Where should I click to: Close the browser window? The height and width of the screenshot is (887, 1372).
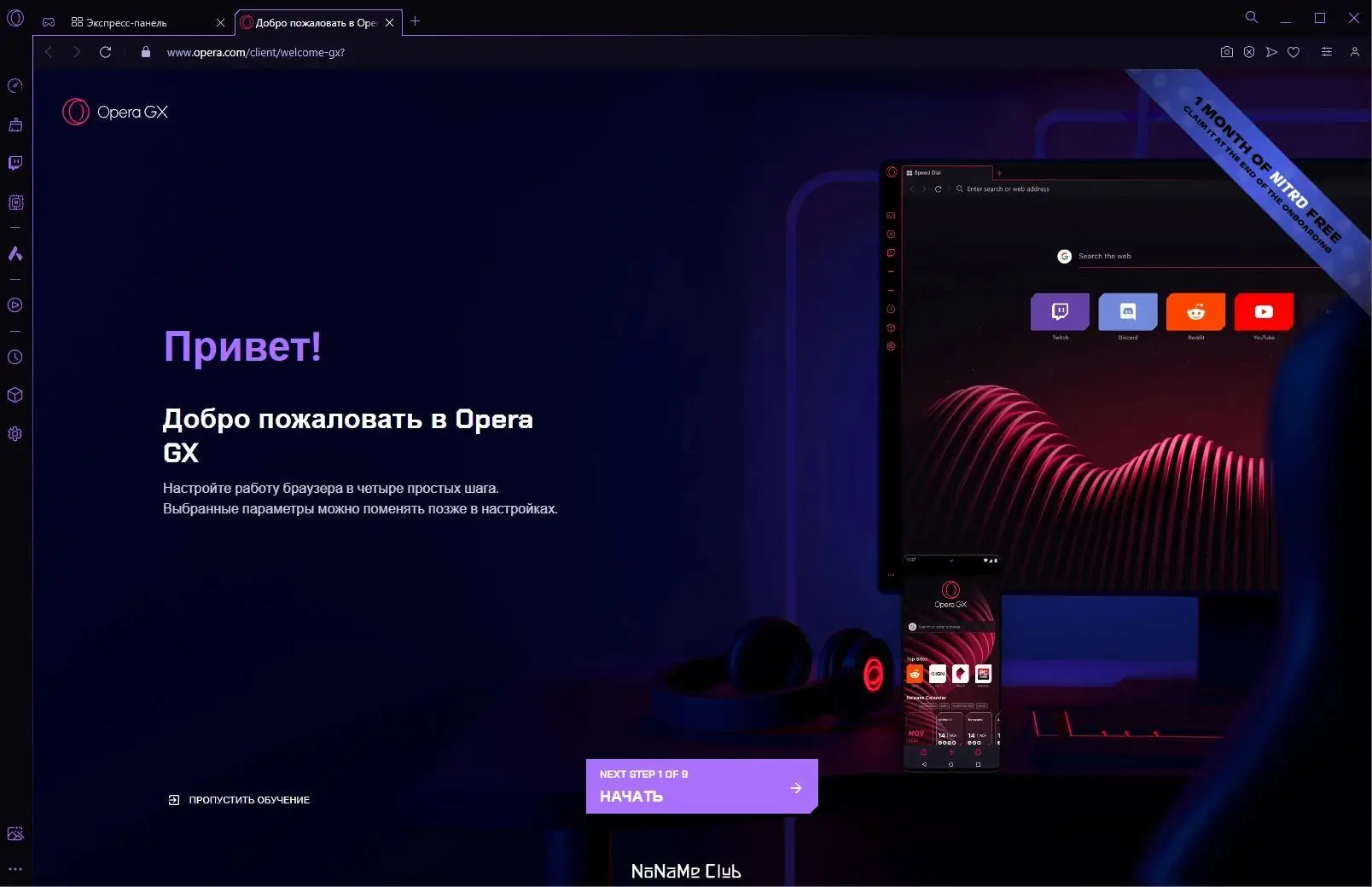pyautogui.click(x=1353, y=18)
